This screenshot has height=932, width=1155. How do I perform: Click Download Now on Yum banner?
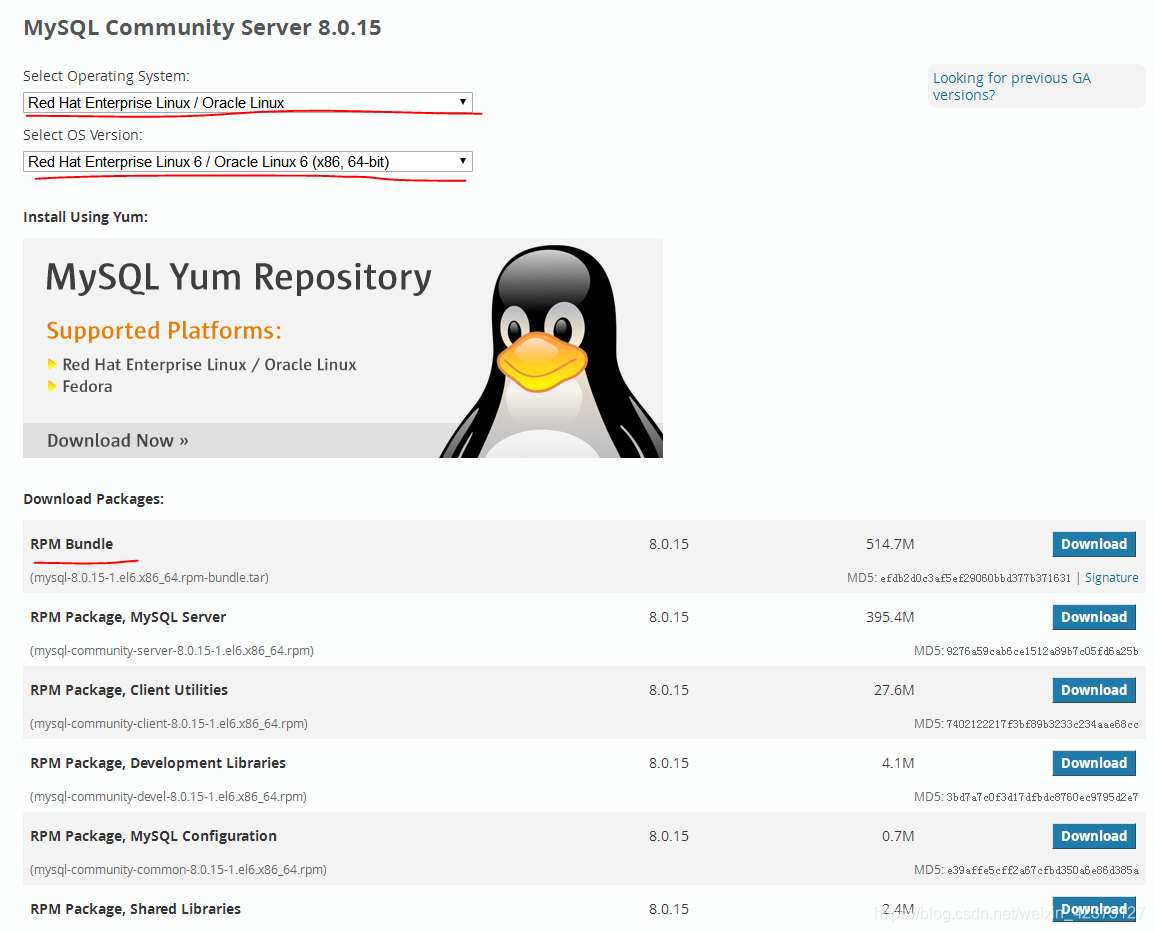coord(118,441)
